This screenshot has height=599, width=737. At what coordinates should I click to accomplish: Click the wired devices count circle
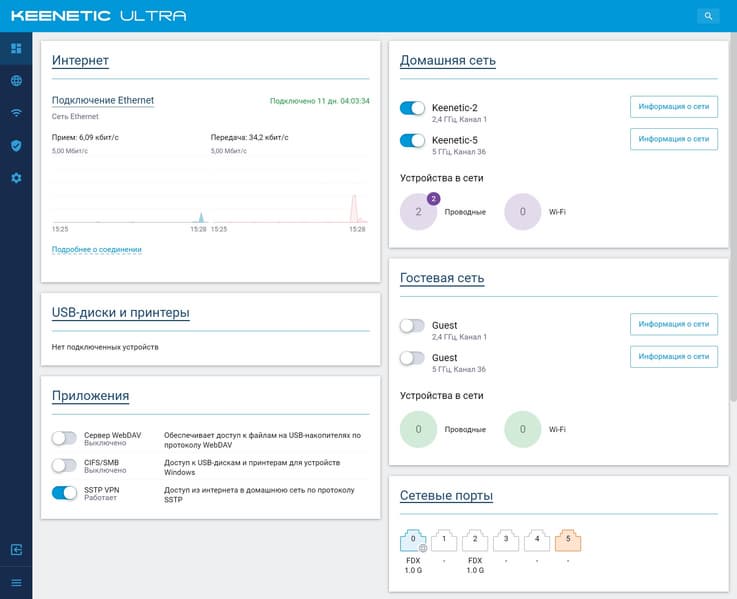(x=418, y=212)
